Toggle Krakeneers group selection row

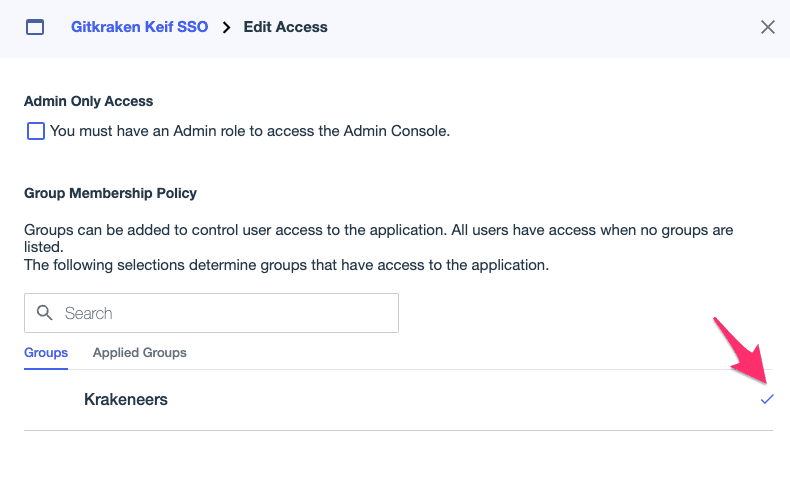point(398,399)
